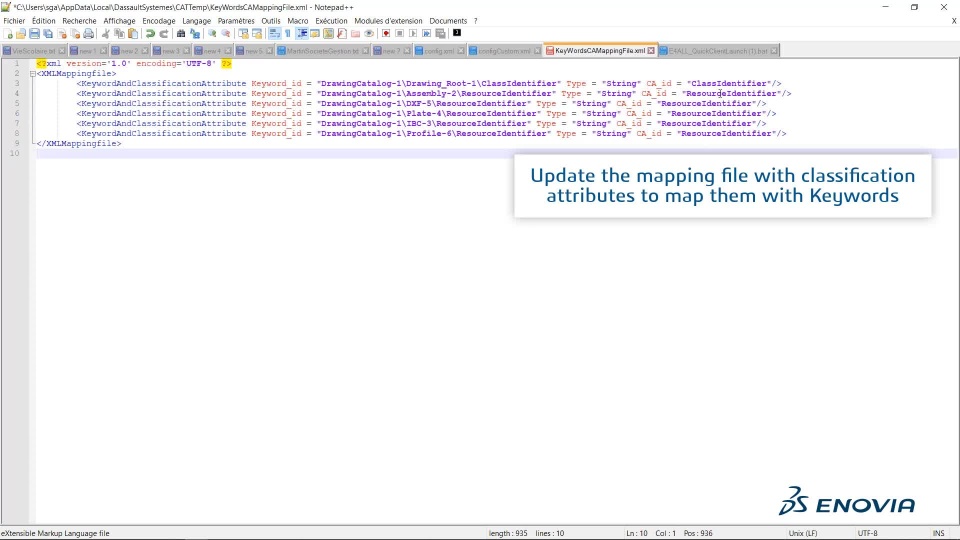Save the current file with the Save icon

click(x=35, y=34)
